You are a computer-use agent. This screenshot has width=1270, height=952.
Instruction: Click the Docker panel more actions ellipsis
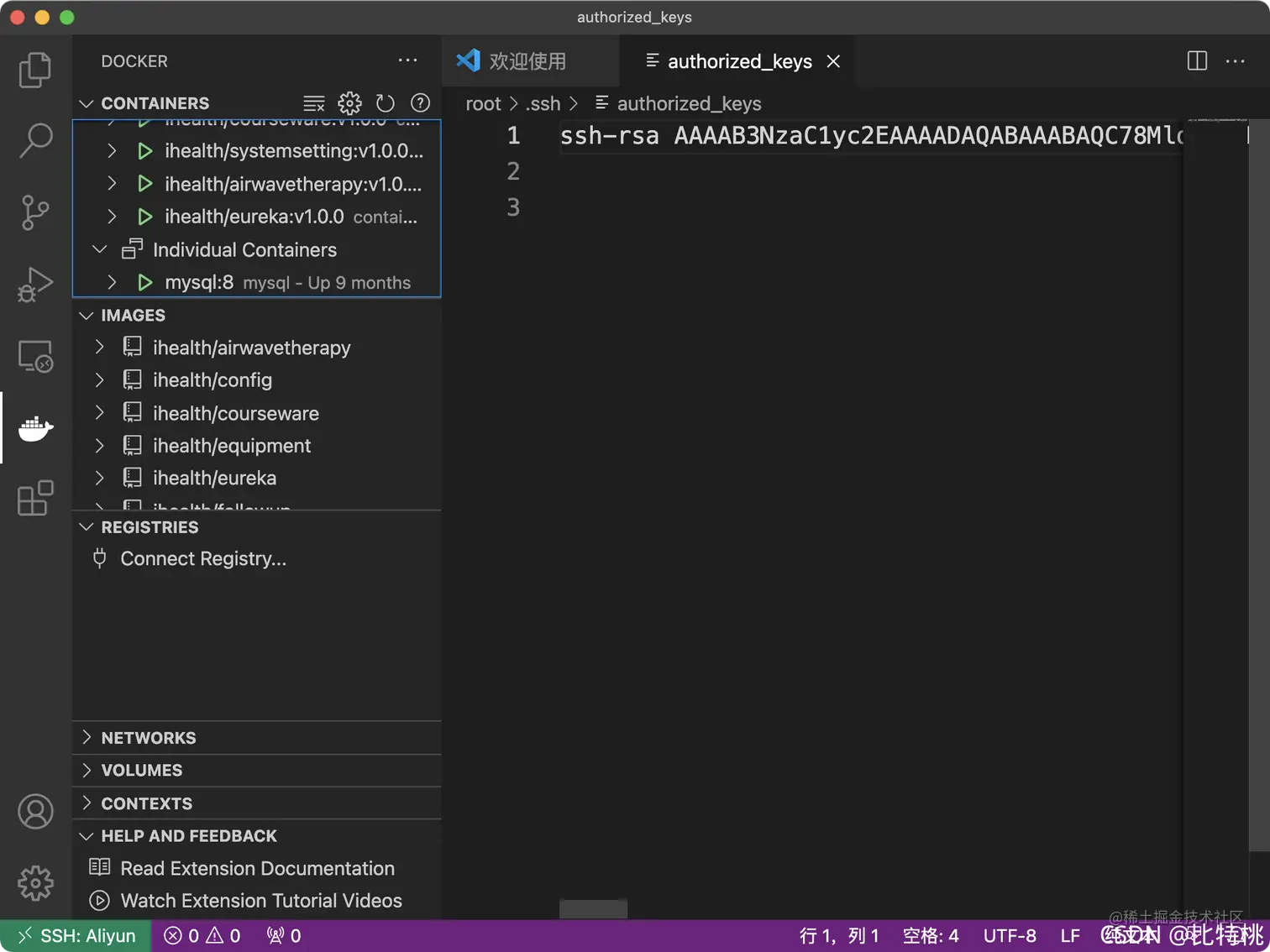click(x=408, y=60)
